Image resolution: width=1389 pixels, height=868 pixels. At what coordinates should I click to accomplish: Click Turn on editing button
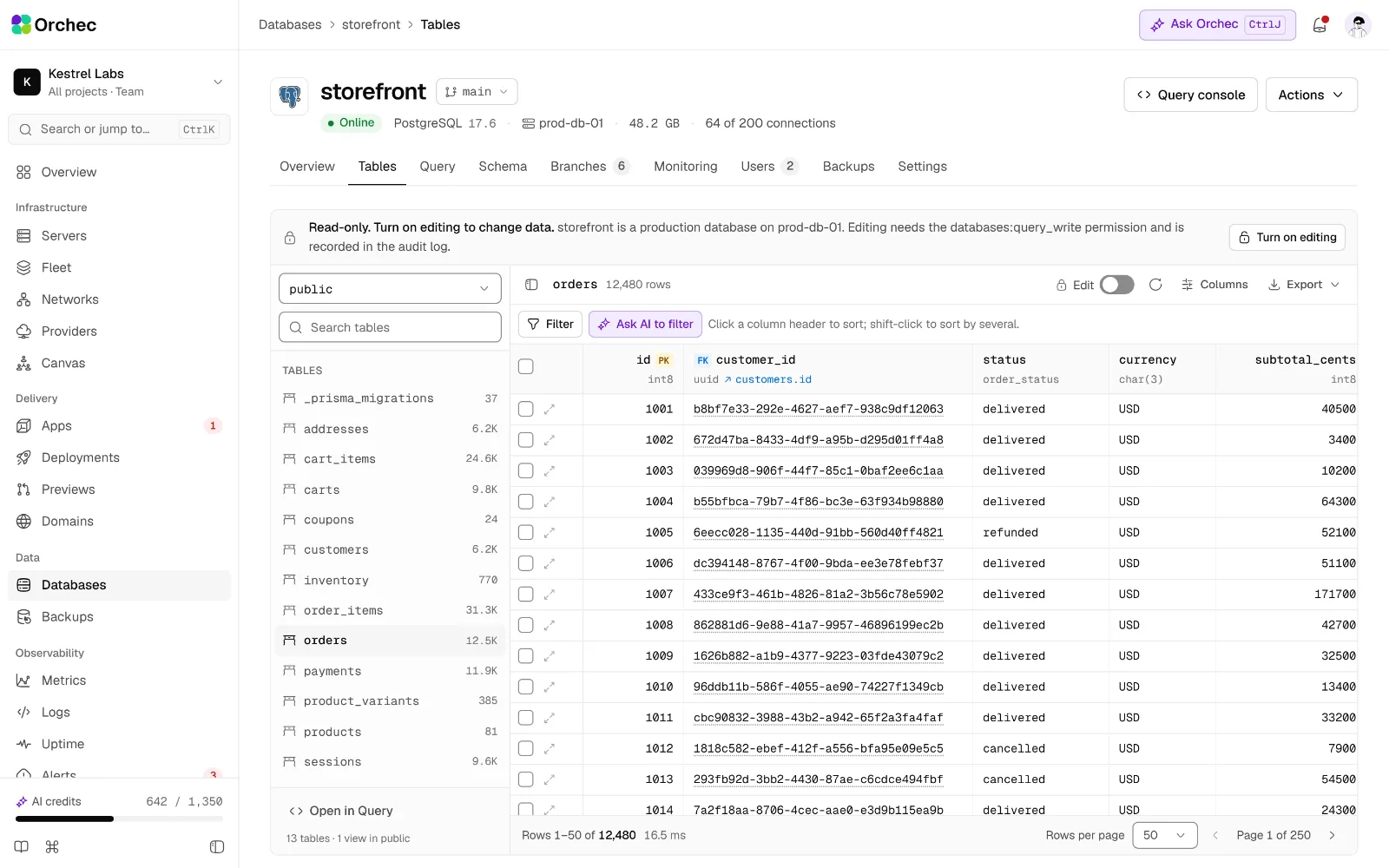[1287, 238]
